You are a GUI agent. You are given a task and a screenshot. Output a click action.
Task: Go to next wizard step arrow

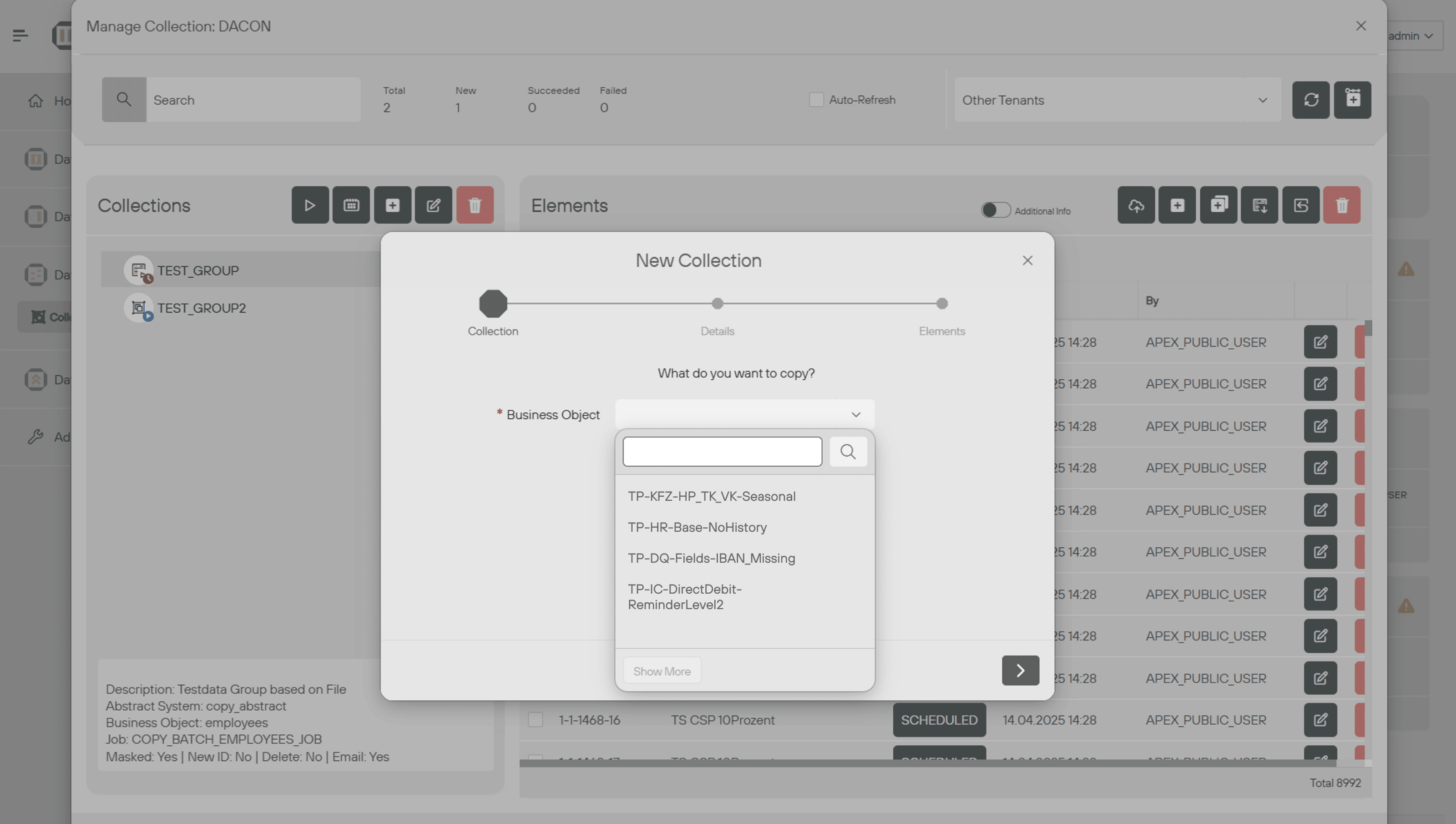[x=1020, y=671]
